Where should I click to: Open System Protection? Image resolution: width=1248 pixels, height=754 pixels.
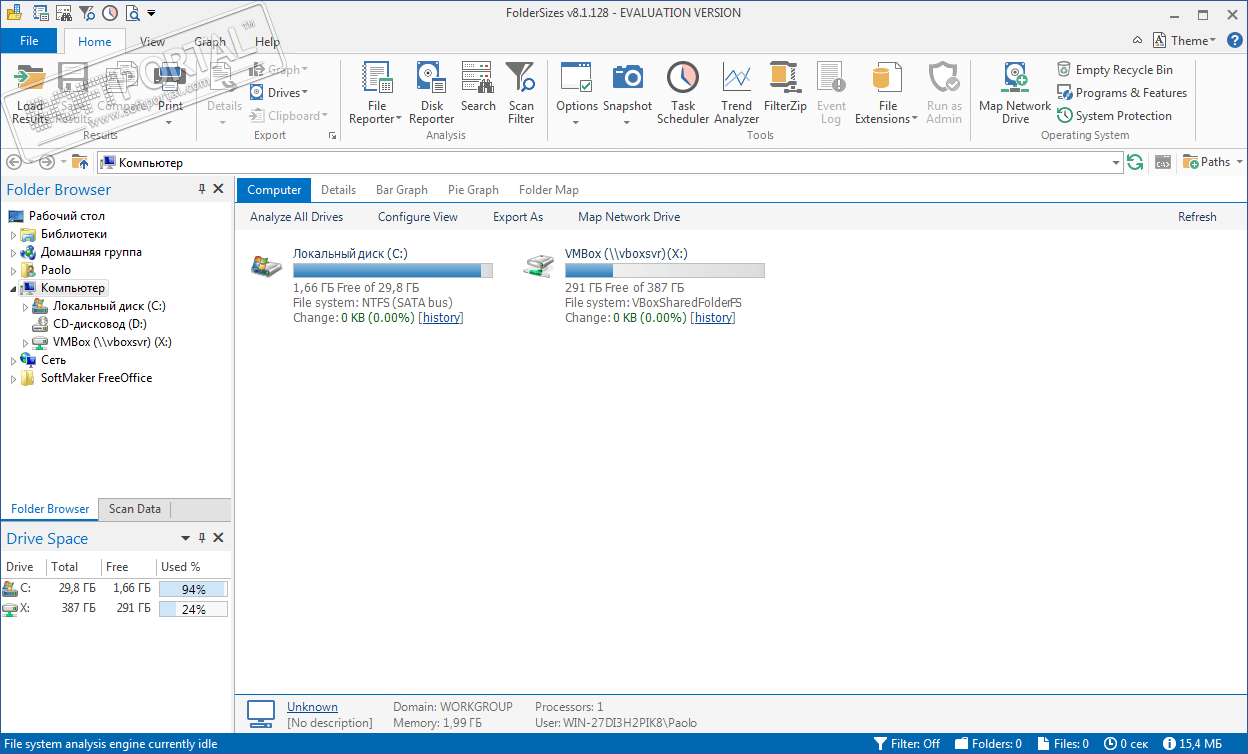1114,116
